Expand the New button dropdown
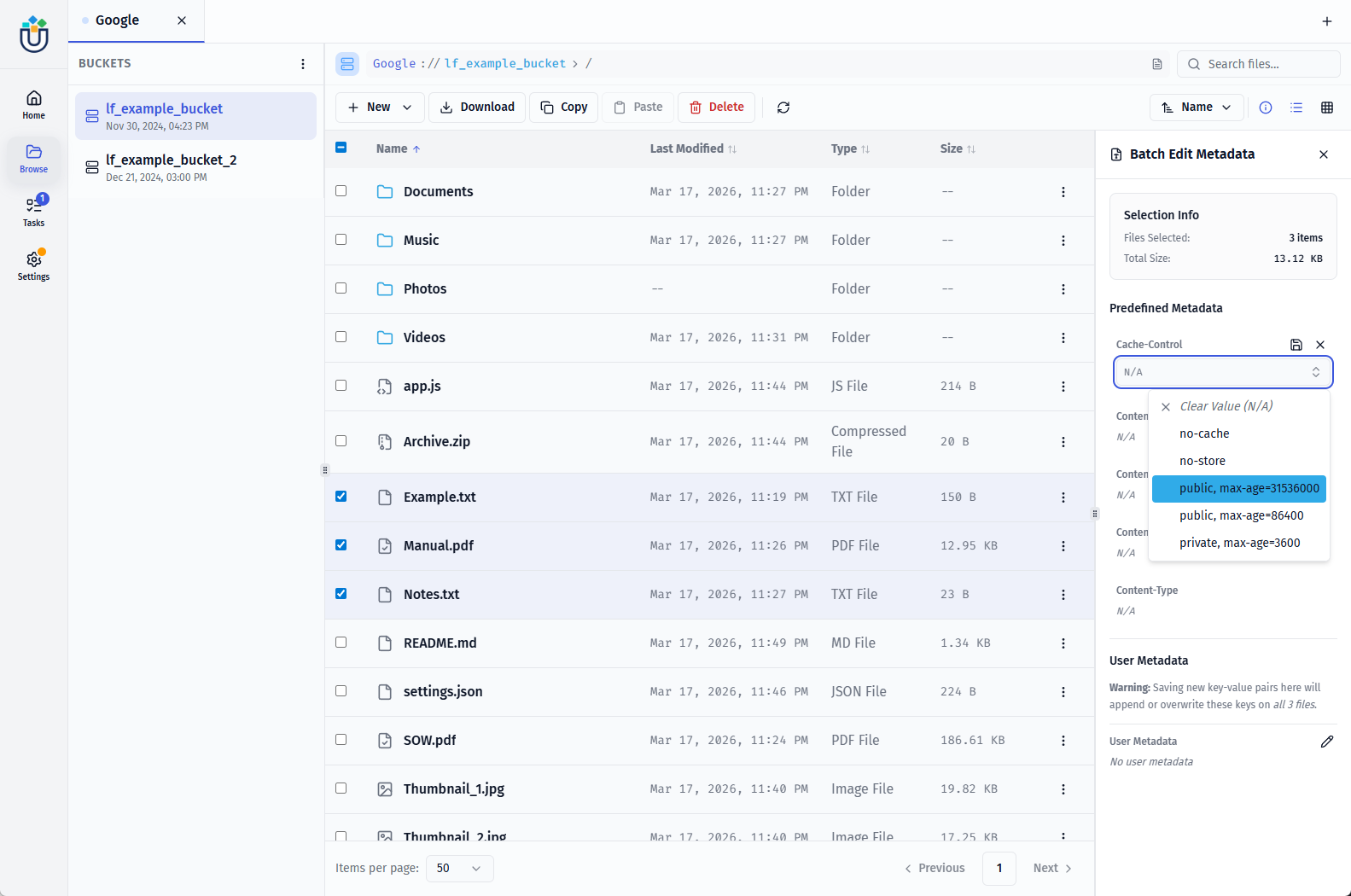Screen dimensions: 1351x896 (407, 108)
